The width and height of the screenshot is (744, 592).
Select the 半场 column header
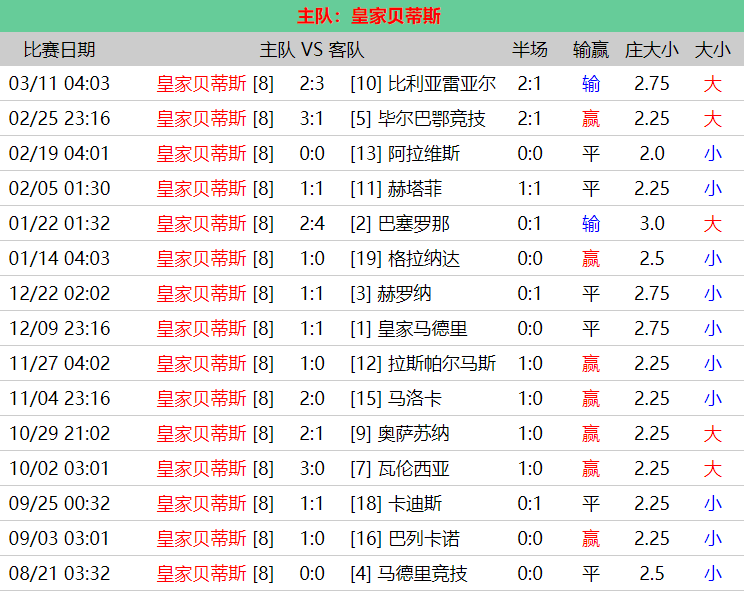(x=530, y=50)
